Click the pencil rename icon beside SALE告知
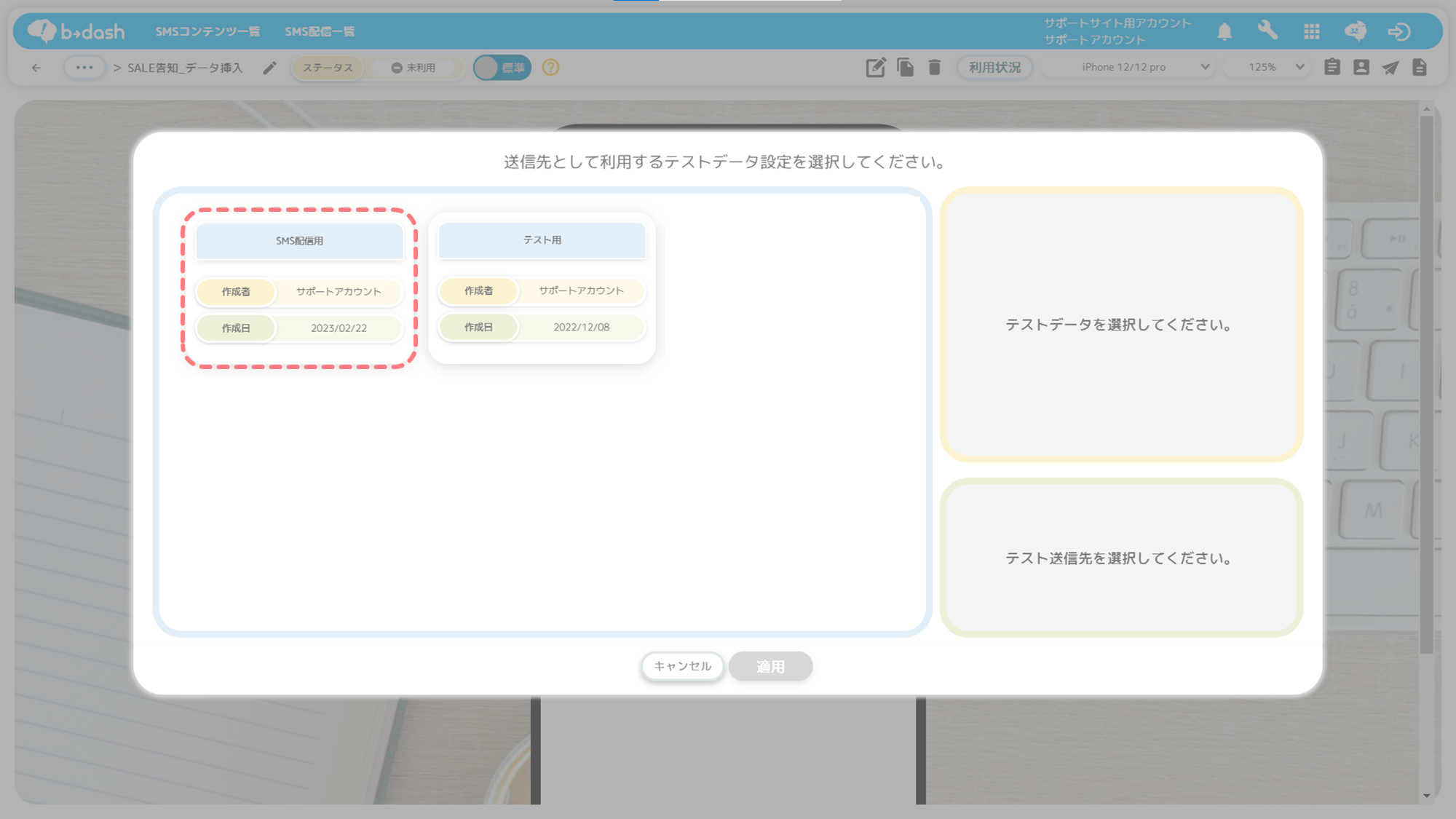 click(269, 68)
